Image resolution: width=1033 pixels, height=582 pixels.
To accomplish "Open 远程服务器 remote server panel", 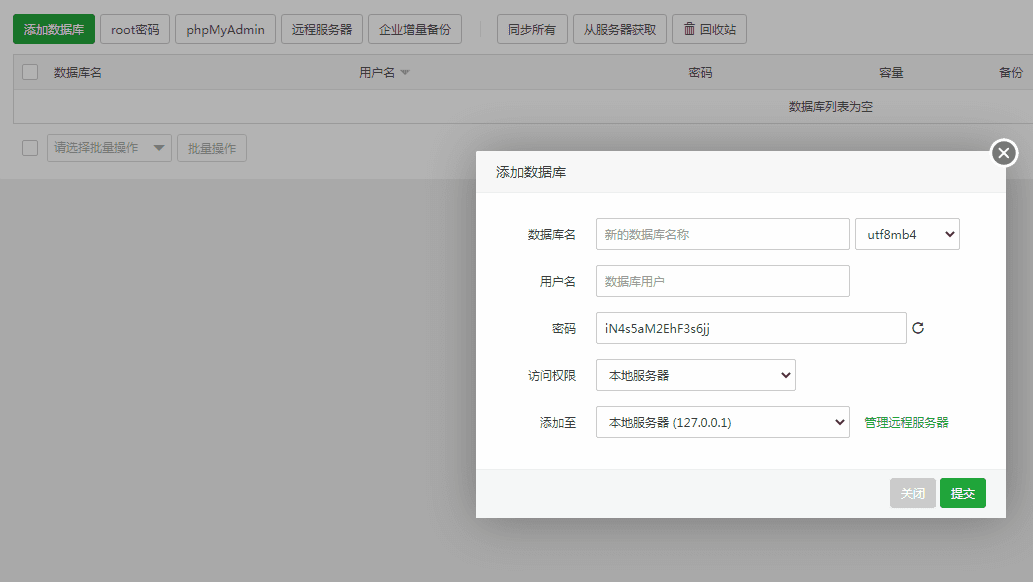I will coord(320,29).
